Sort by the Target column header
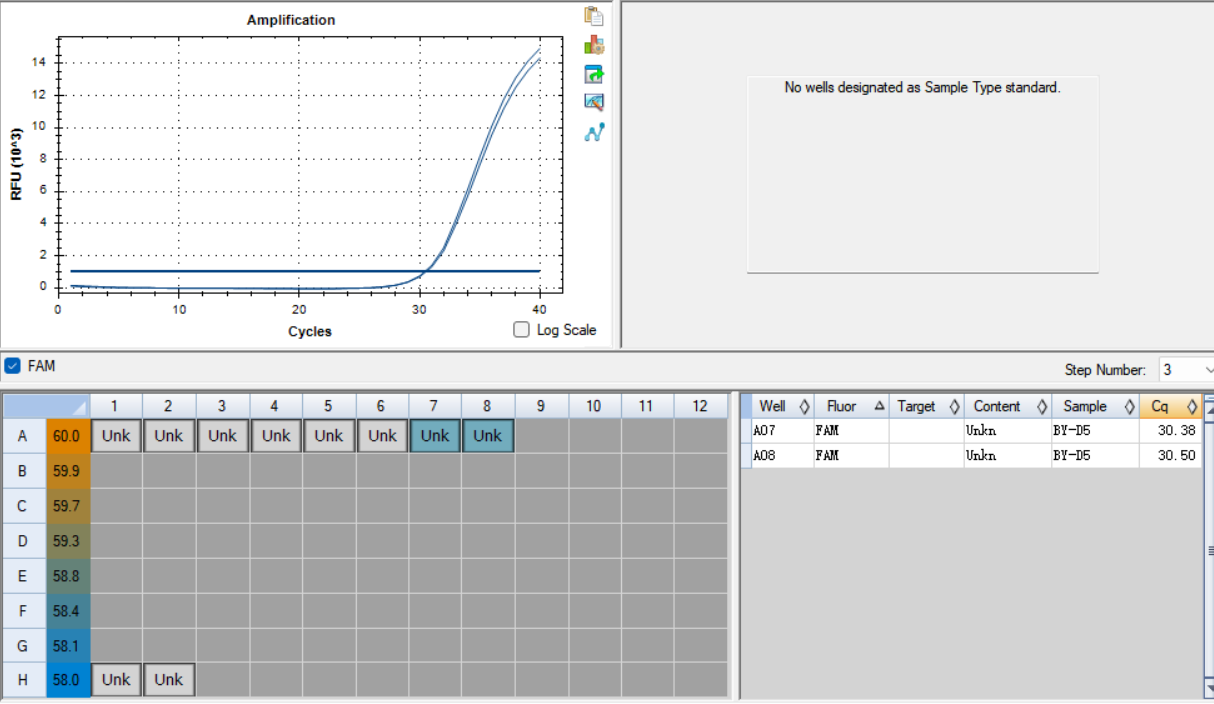Image resolution: width=1214 pixels, height=704 pixels. 926,406
